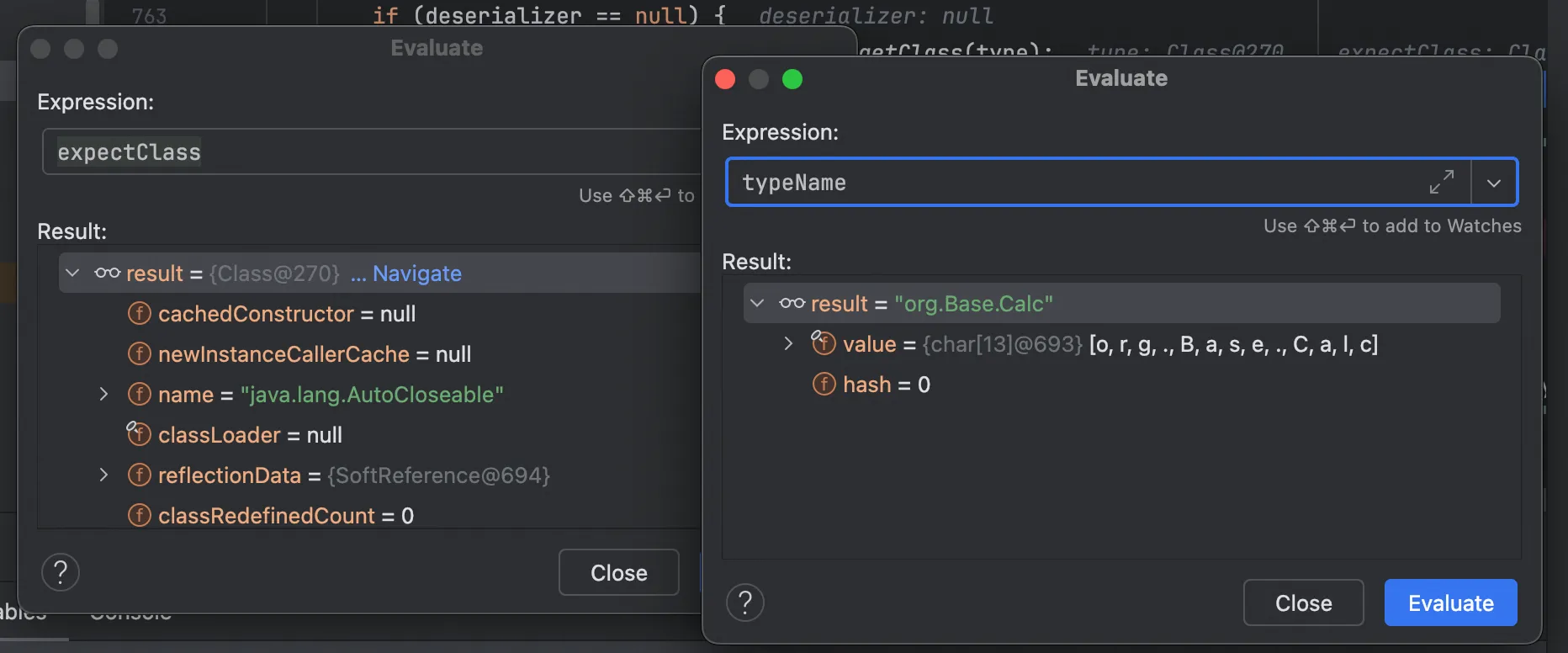Click the watch glasses icon beside "org.Base.Calc"

[792, 303]
